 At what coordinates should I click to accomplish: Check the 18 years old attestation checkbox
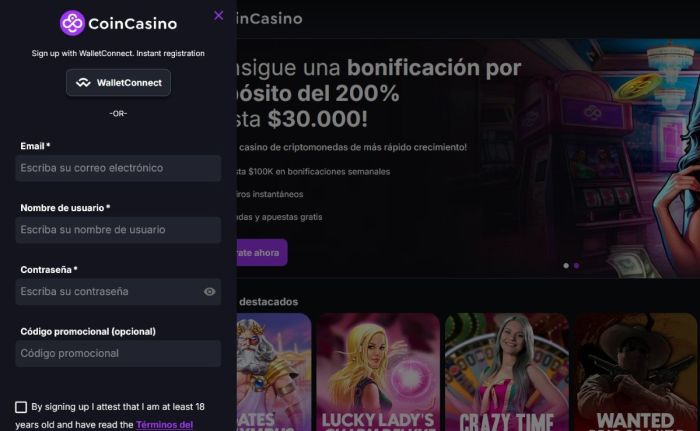coord(21,407)
